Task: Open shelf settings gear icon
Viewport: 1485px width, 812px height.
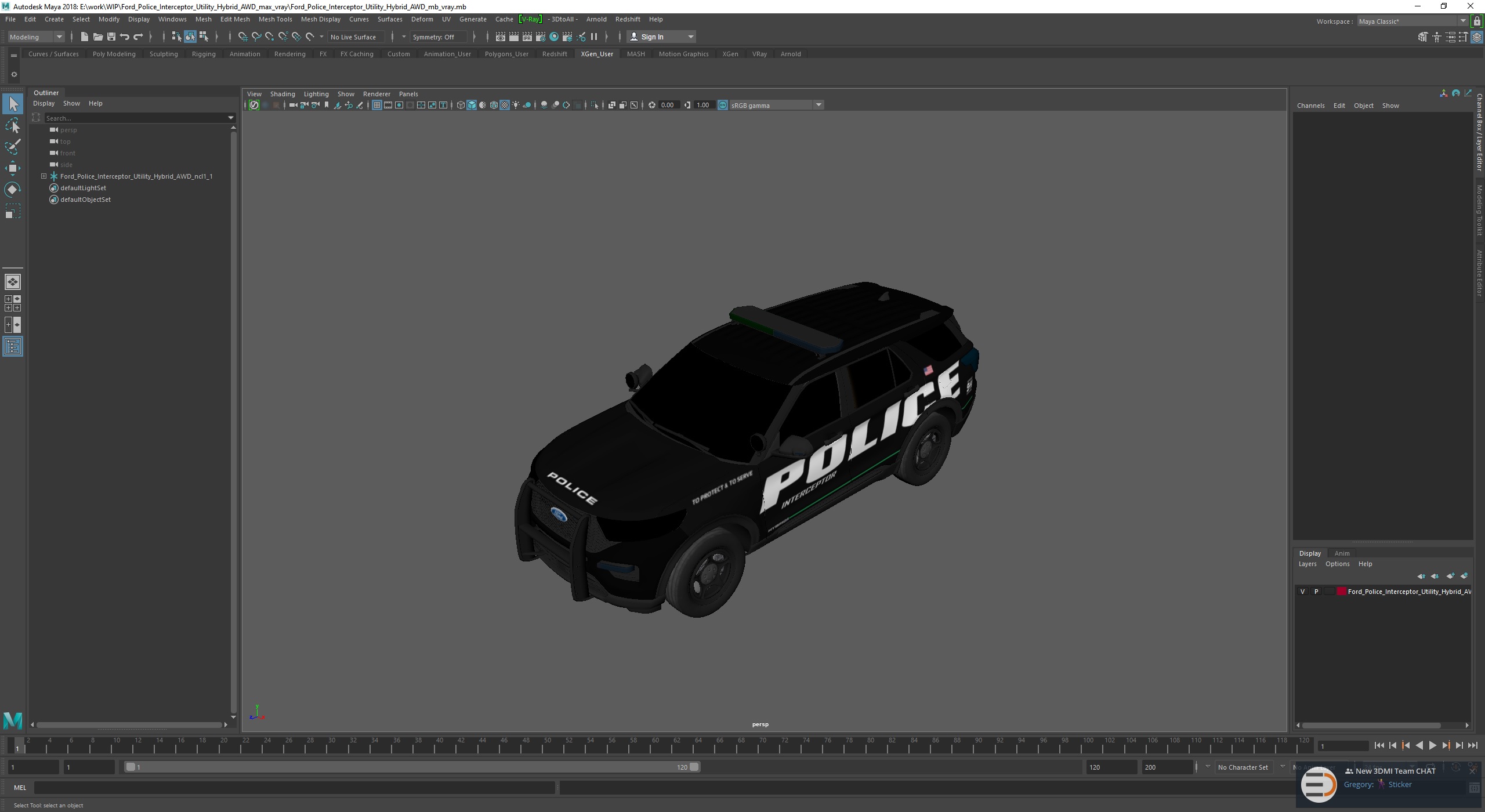Action: [x=14, y=74]
